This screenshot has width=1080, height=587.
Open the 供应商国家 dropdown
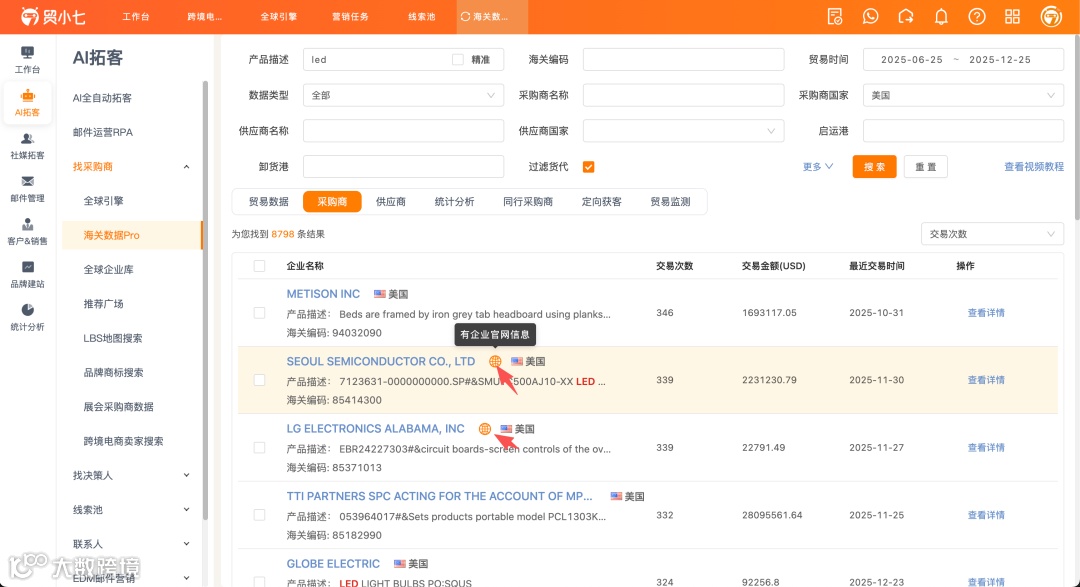pos(683,131)
